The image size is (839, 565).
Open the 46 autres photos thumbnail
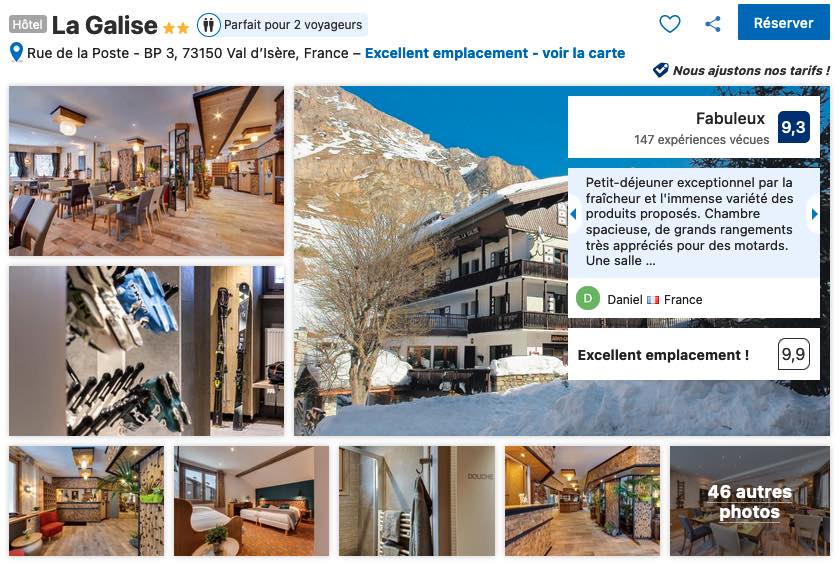[750, 501]
